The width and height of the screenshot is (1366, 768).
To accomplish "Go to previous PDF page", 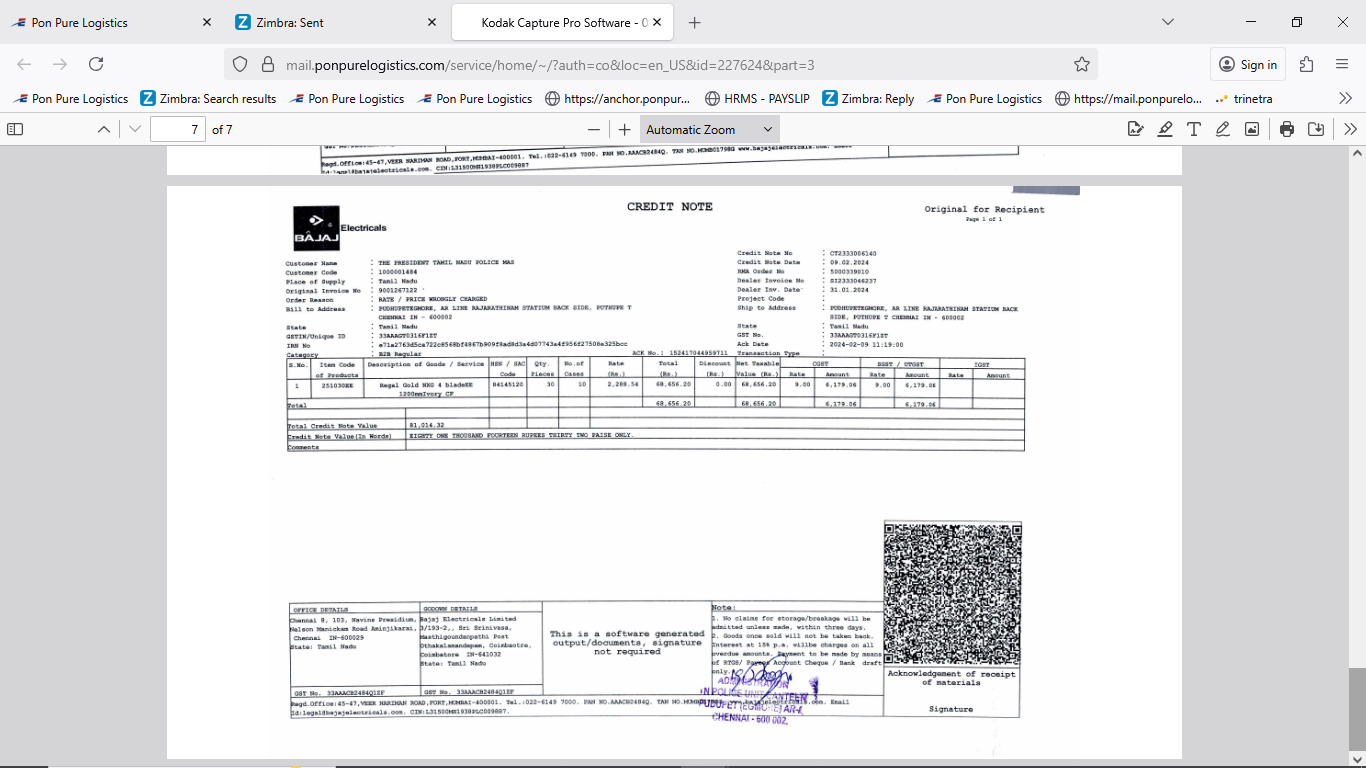I will [104, 129].
